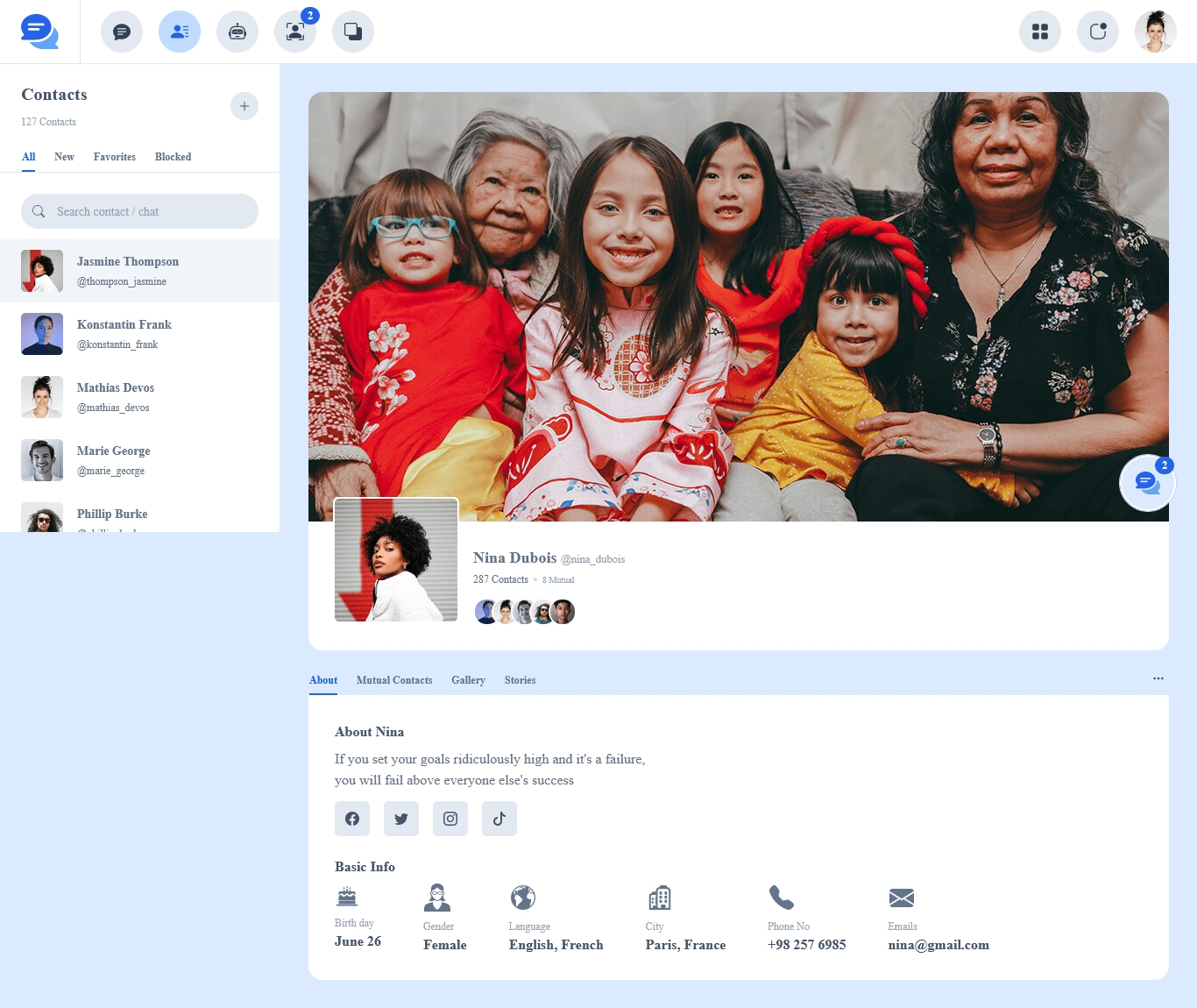1197x1008 pixels.
Task: Click the English, French language value
Action: coord(556,945)
